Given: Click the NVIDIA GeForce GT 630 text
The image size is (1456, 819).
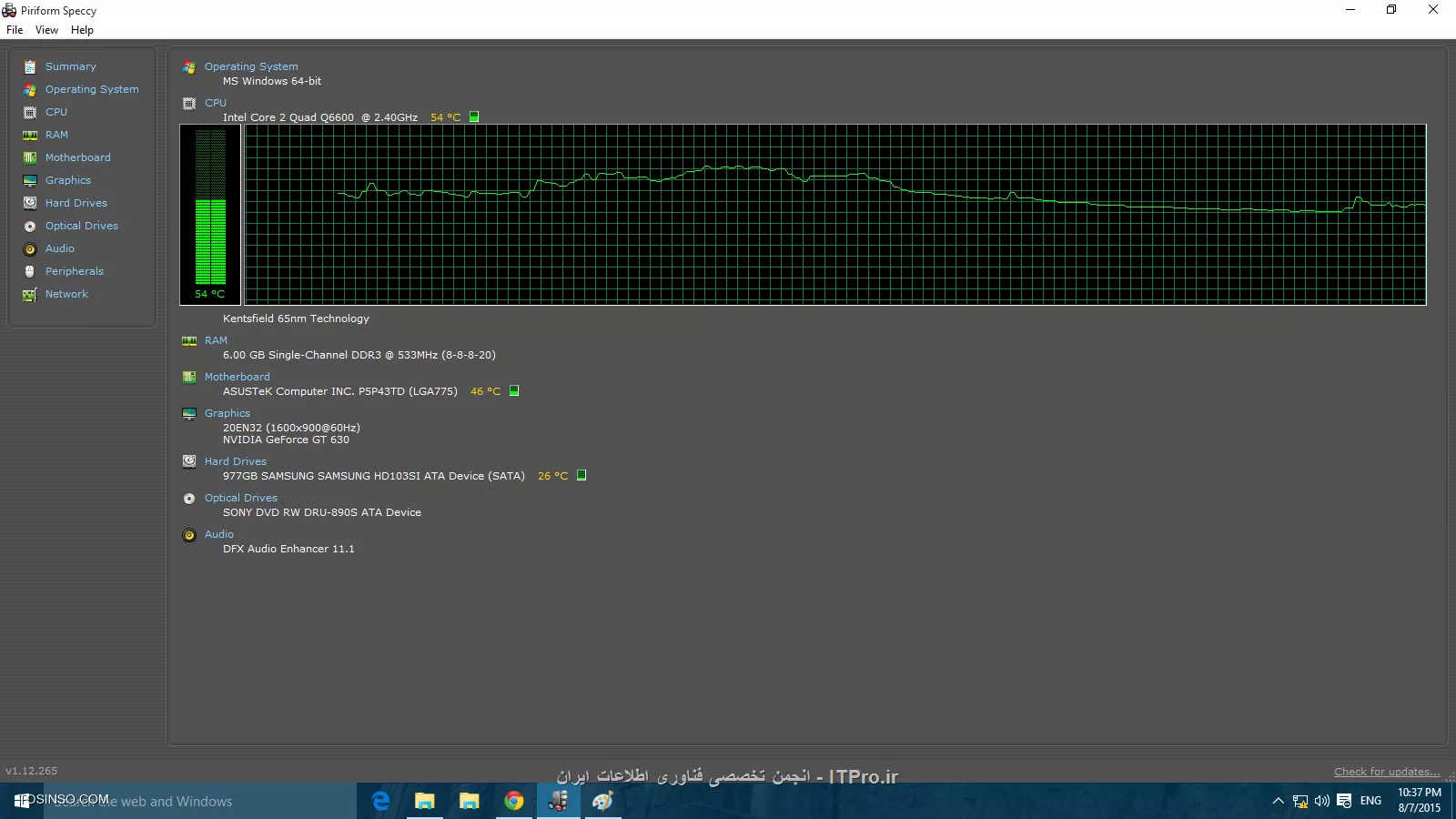Looking at the screenshot, I should point(286,440).
